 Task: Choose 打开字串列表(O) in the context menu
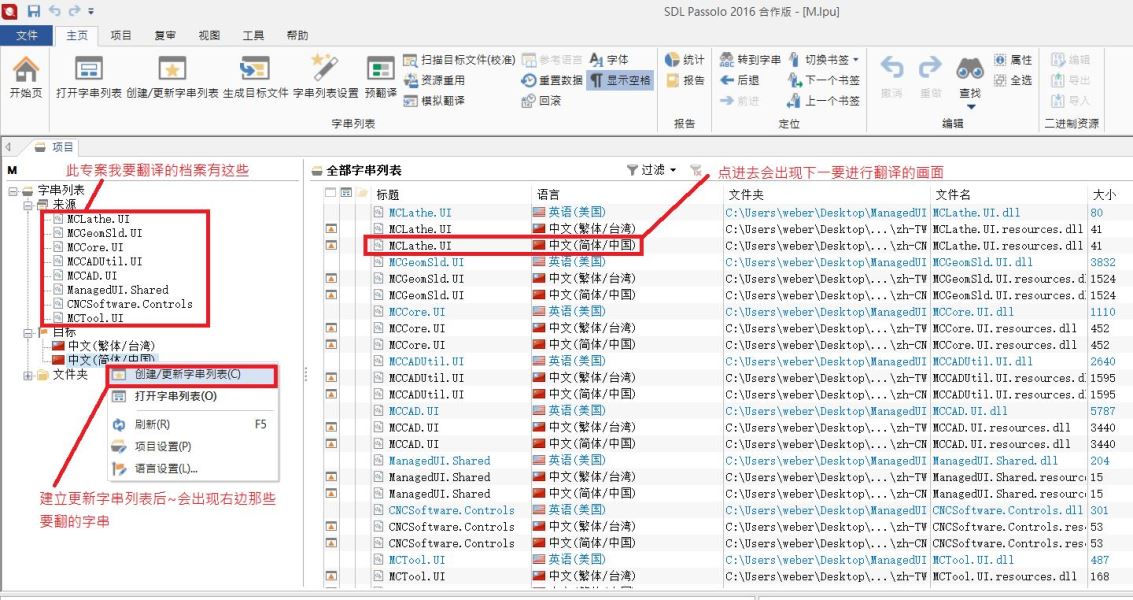175,396
